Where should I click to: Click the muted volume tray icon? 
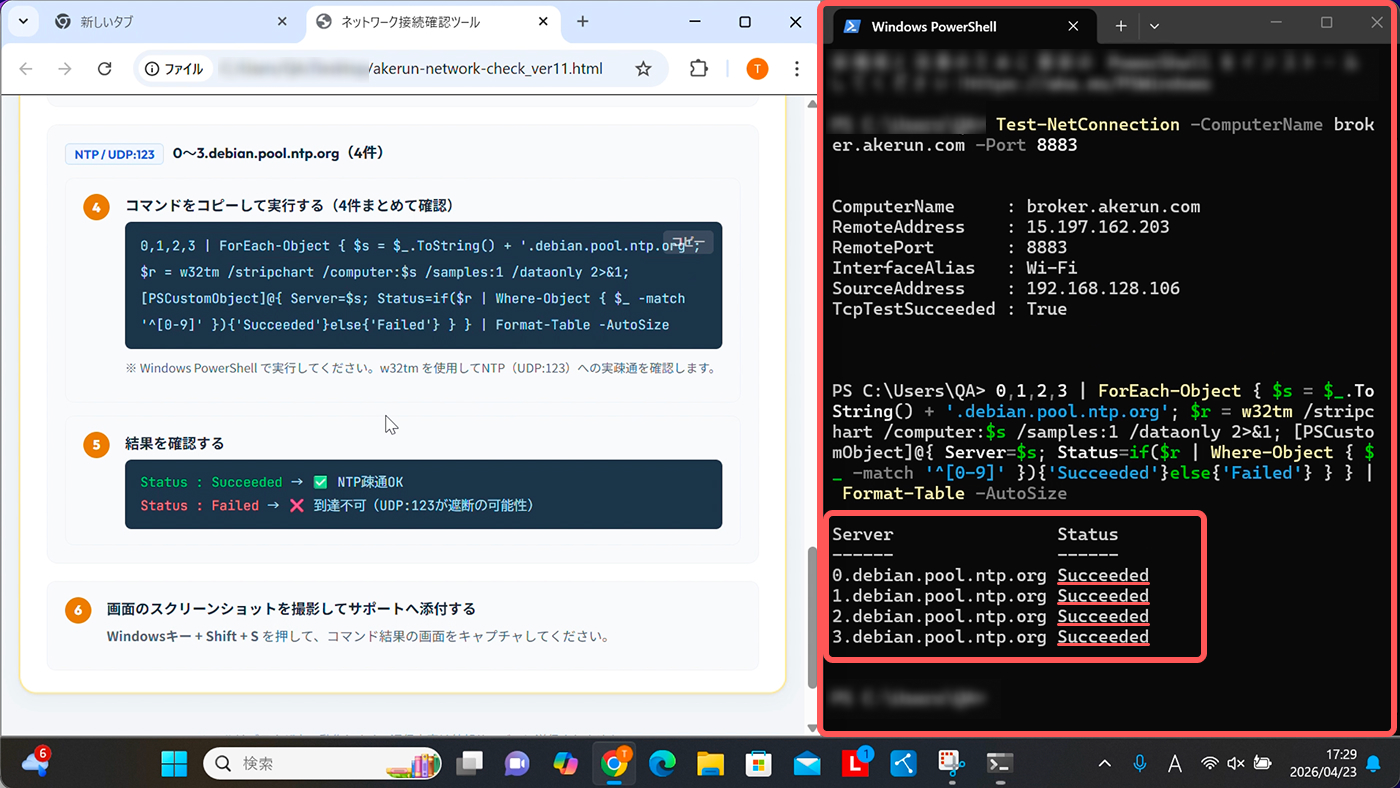coord(1236,764)
